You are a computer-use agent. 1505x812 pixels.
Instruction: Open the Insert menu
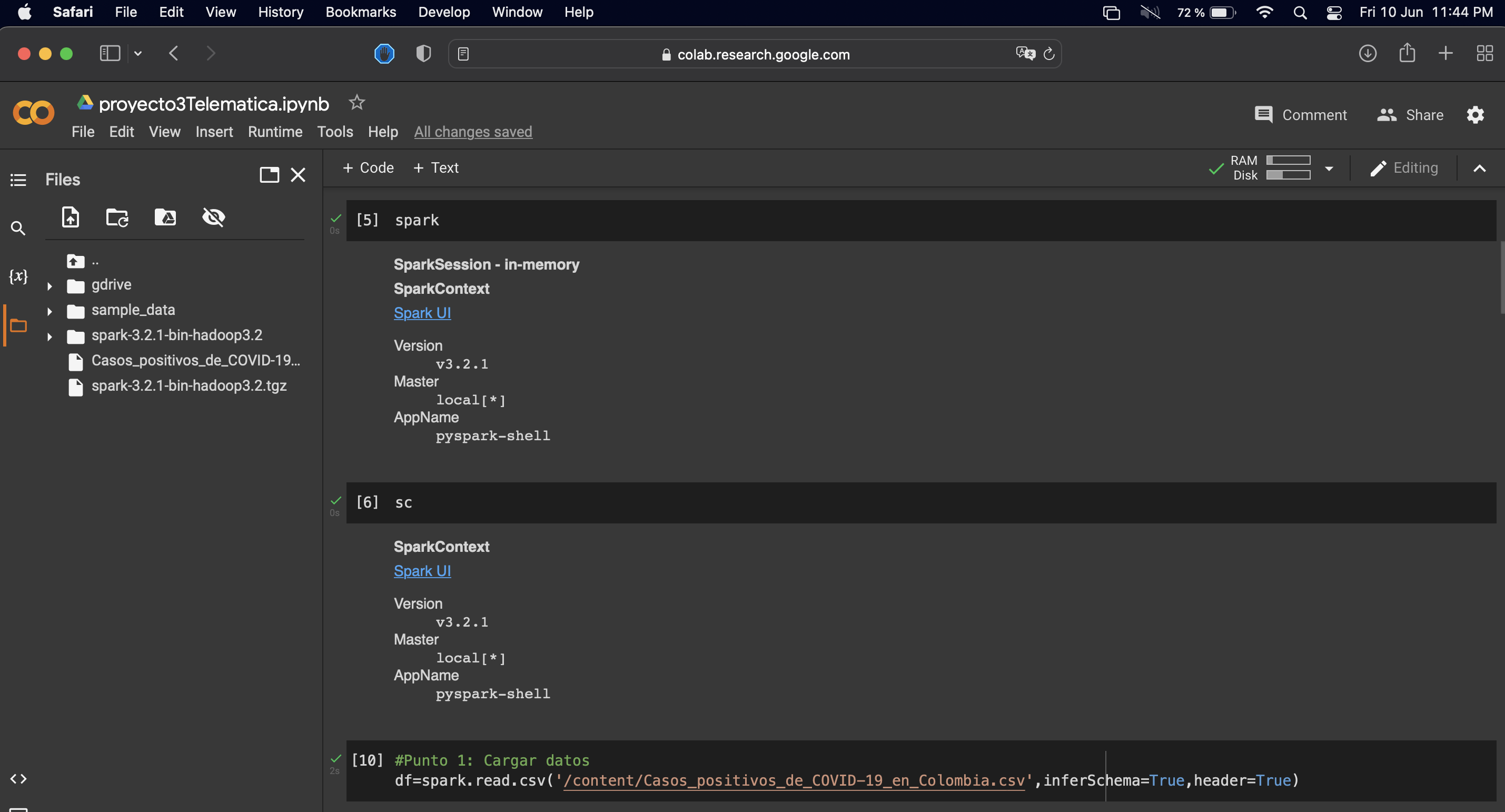point(214,132)
